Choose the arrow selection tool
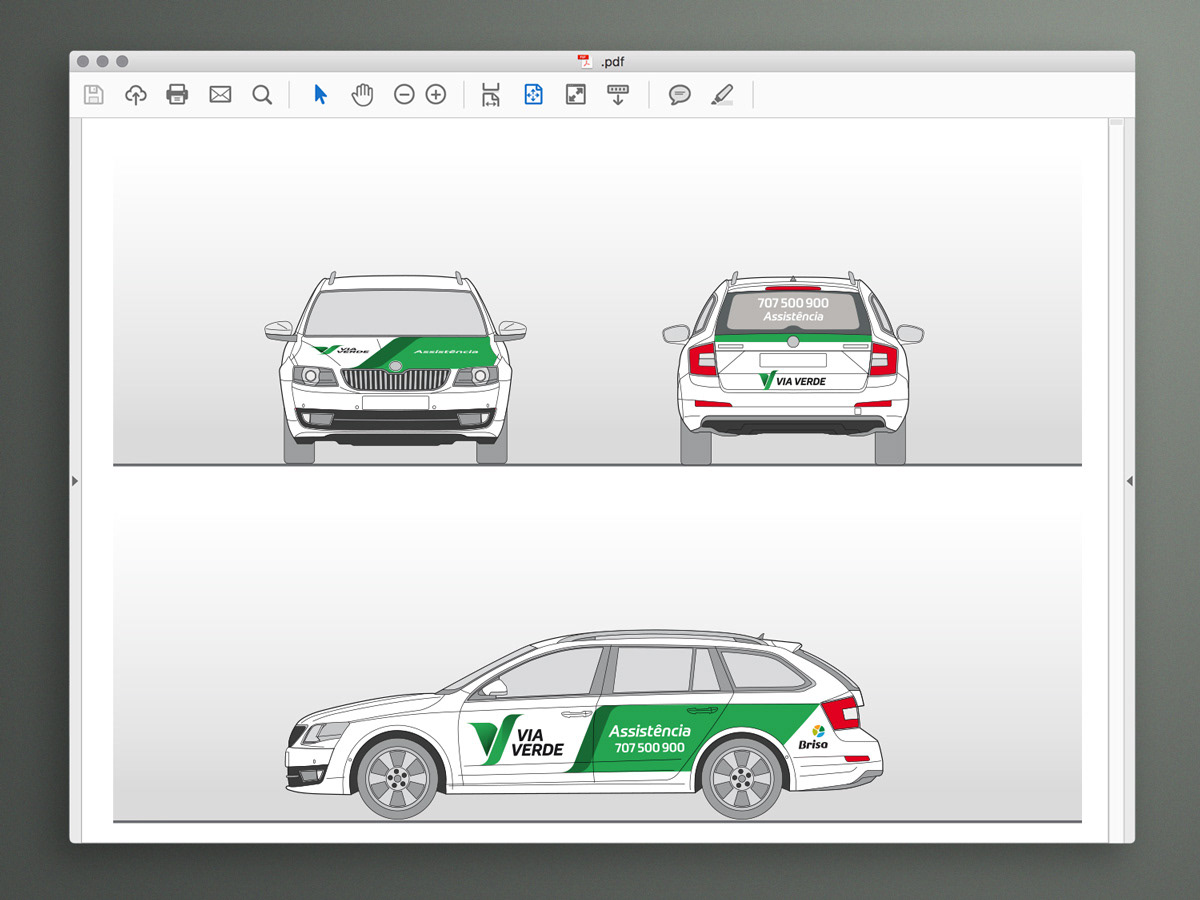The image size is (1200, 900). [x=320, y=95]
